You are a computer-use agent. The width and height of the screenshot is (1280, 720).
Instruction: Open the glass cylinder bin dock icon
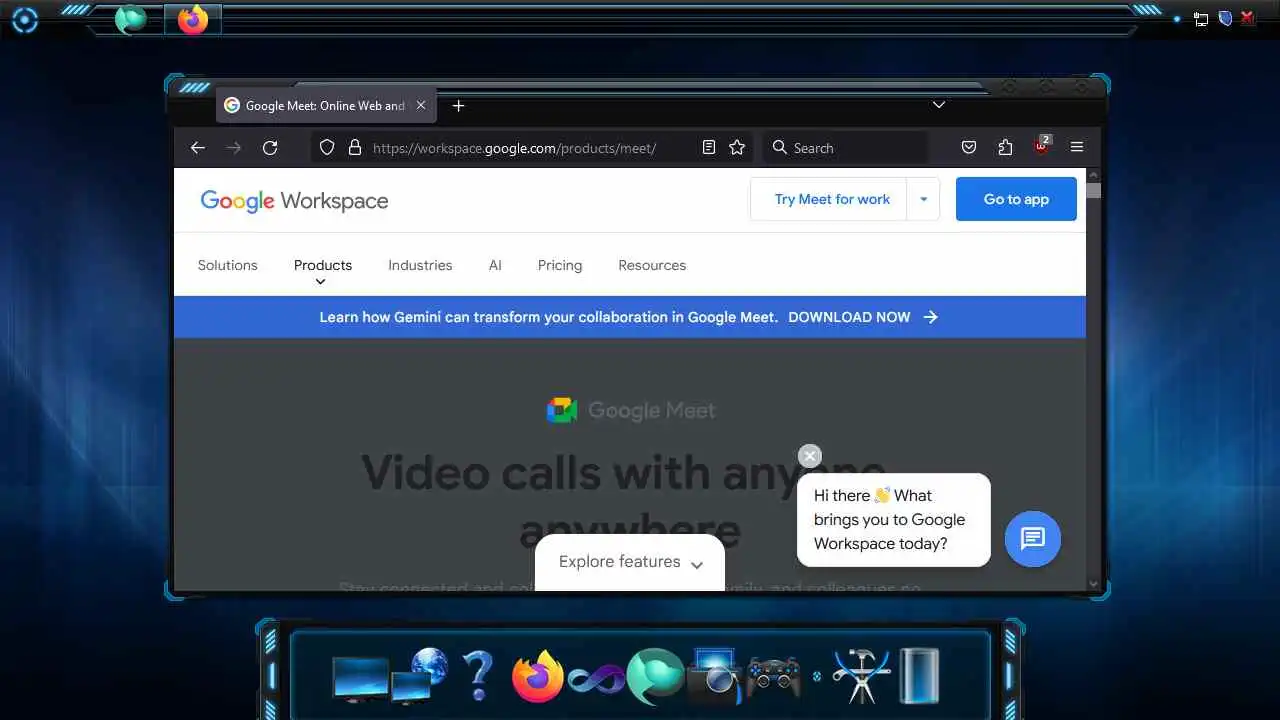(919, 676)
